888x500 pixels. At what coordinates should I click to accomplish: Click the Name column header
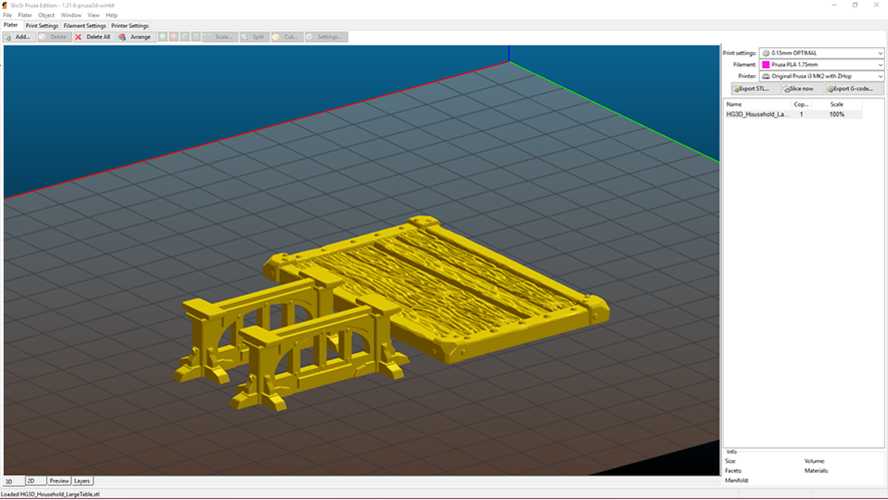(x=757, y=104)
